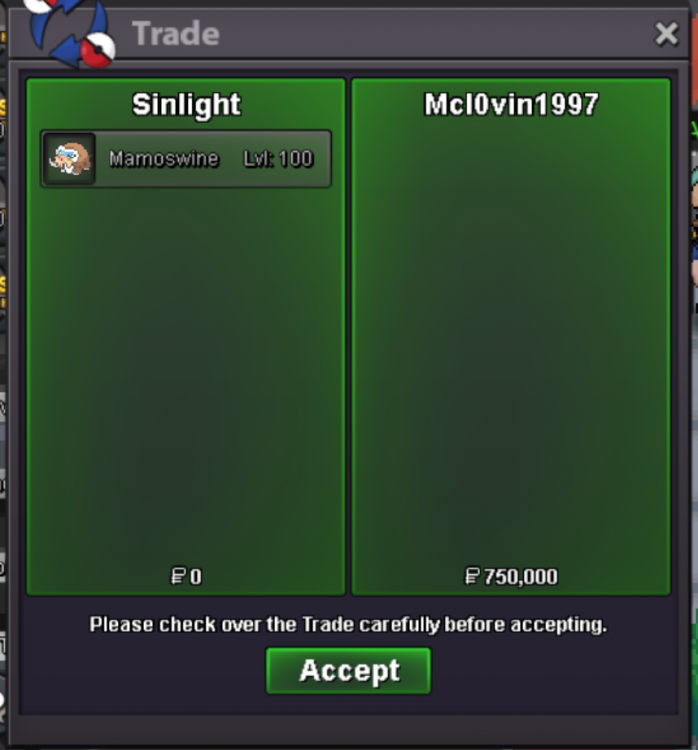Click Mcl0vin1997's 750,000 money offer

click(x=521, y=576)
